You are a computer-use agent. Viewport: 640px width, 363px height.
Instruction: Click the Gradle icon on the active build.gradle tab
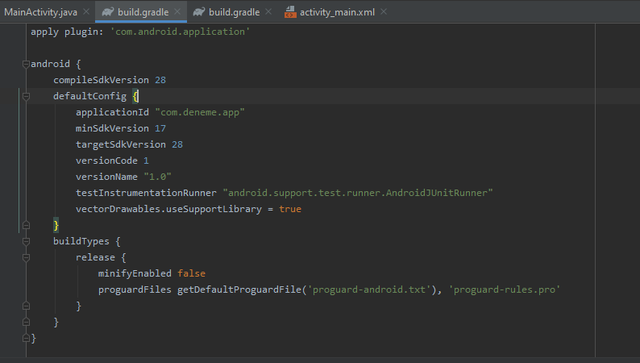[108, 12]
